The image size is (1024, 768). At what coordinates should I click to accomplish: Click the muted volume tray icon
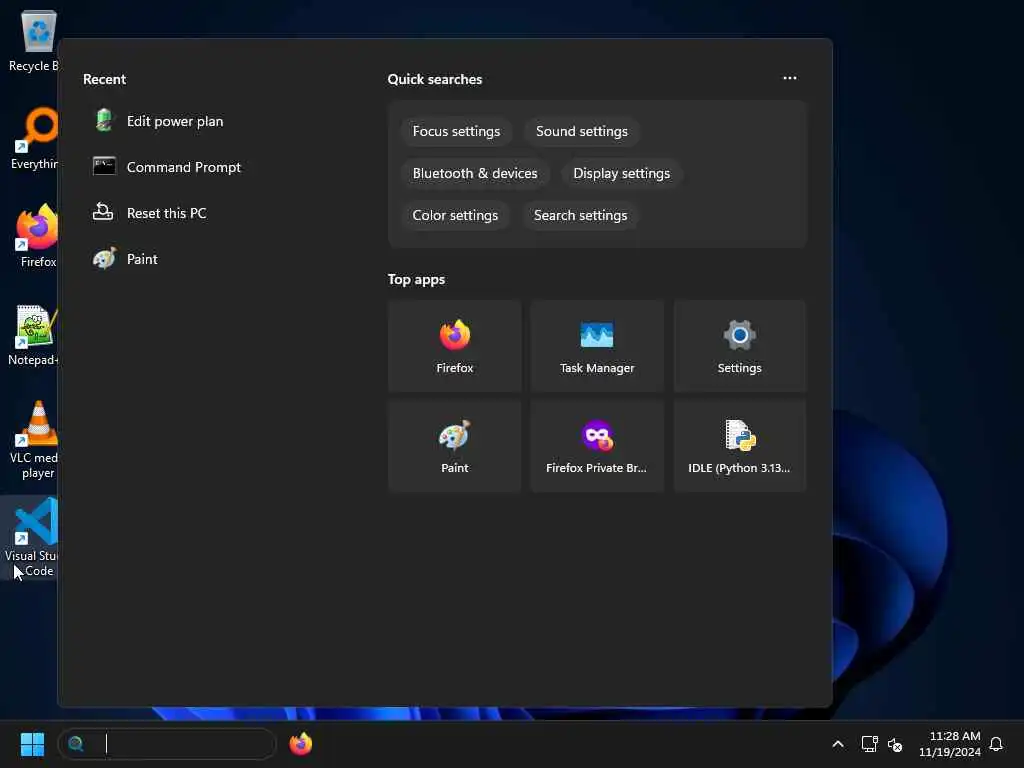pyautogui.click(x=895, y=744)
